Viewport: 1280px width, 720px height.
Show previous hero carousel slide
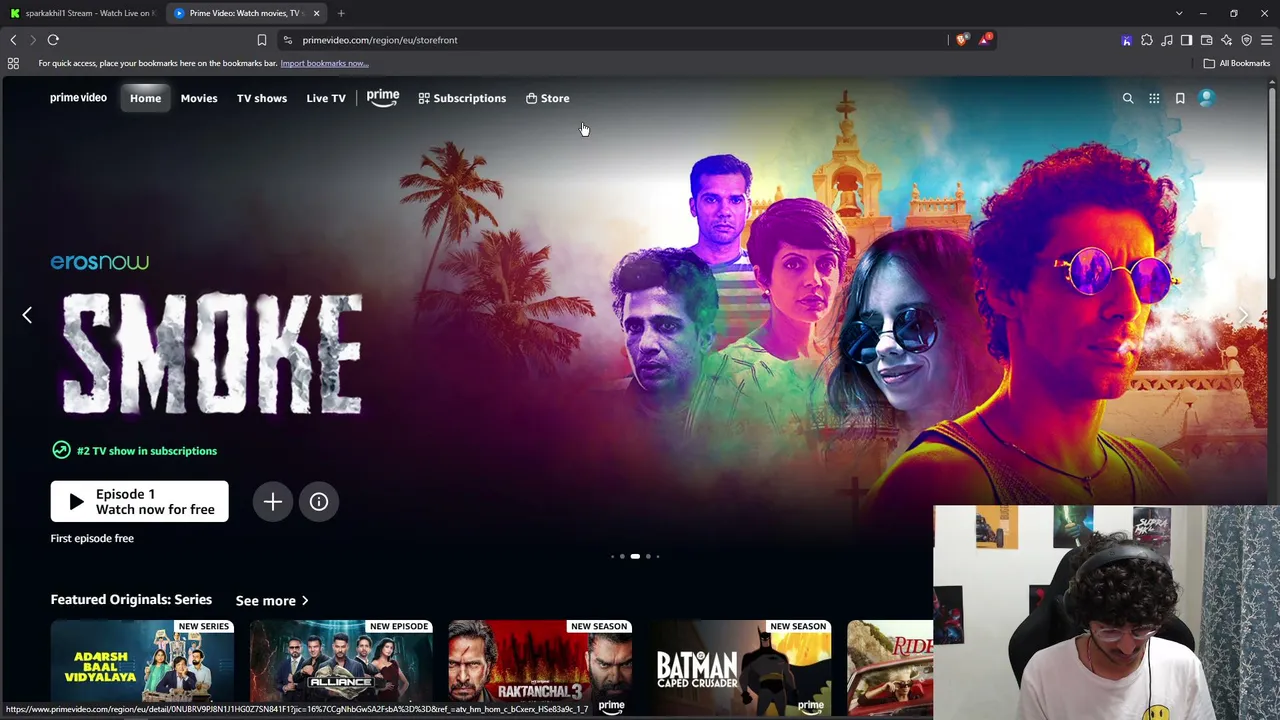27,315
